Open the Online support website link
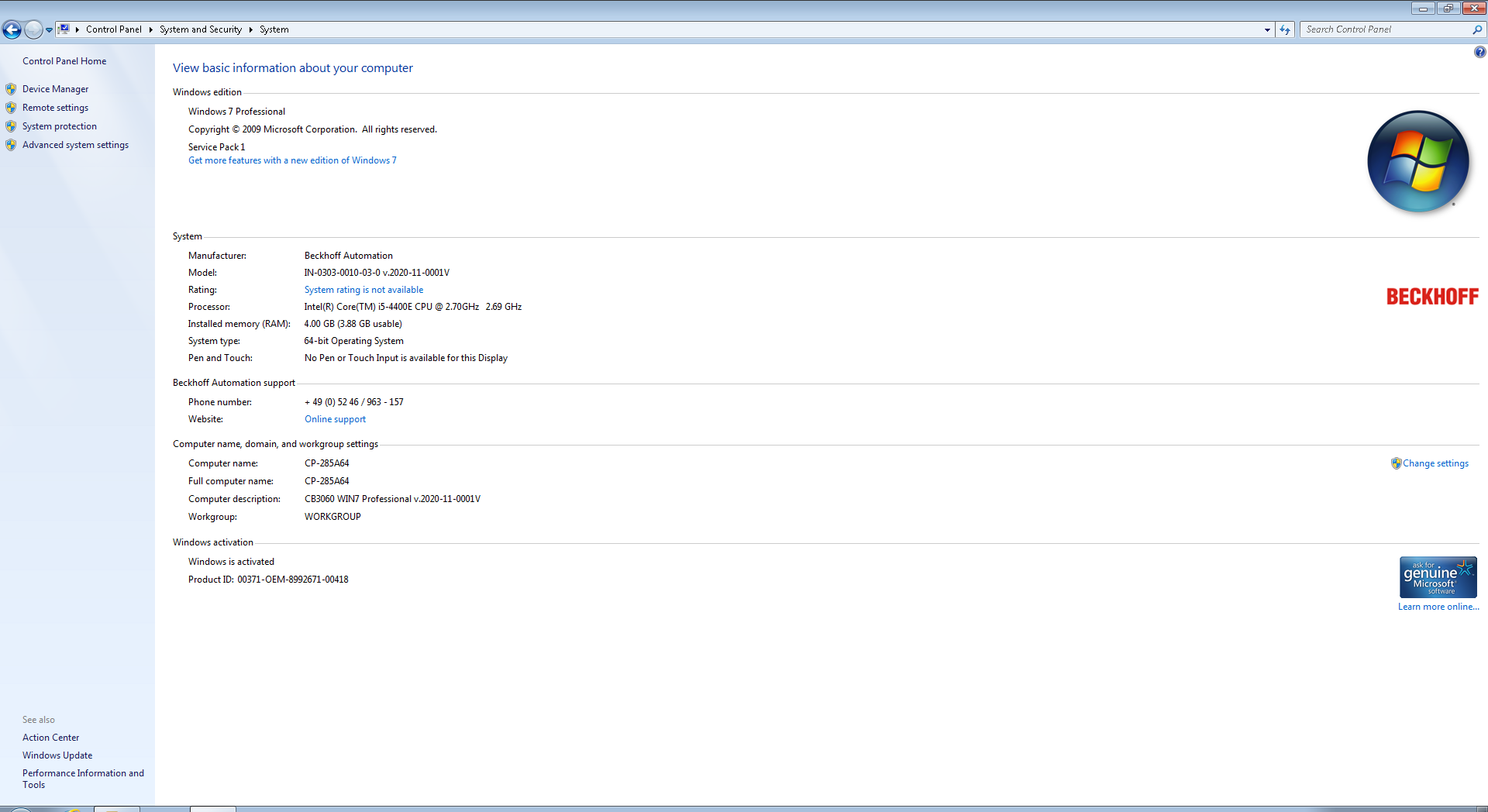 (335, 419)
